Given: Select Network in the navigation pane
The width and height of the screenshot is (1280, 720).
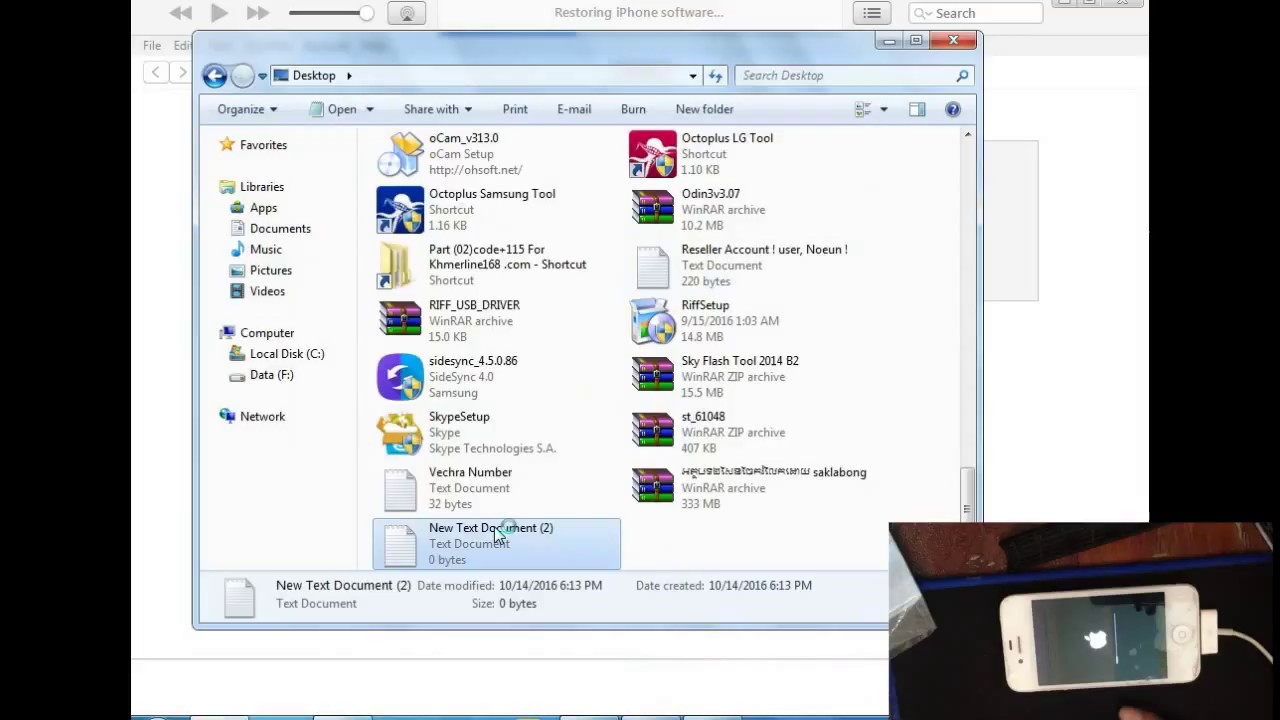Looking at the screenshot, I should point(262,417).
